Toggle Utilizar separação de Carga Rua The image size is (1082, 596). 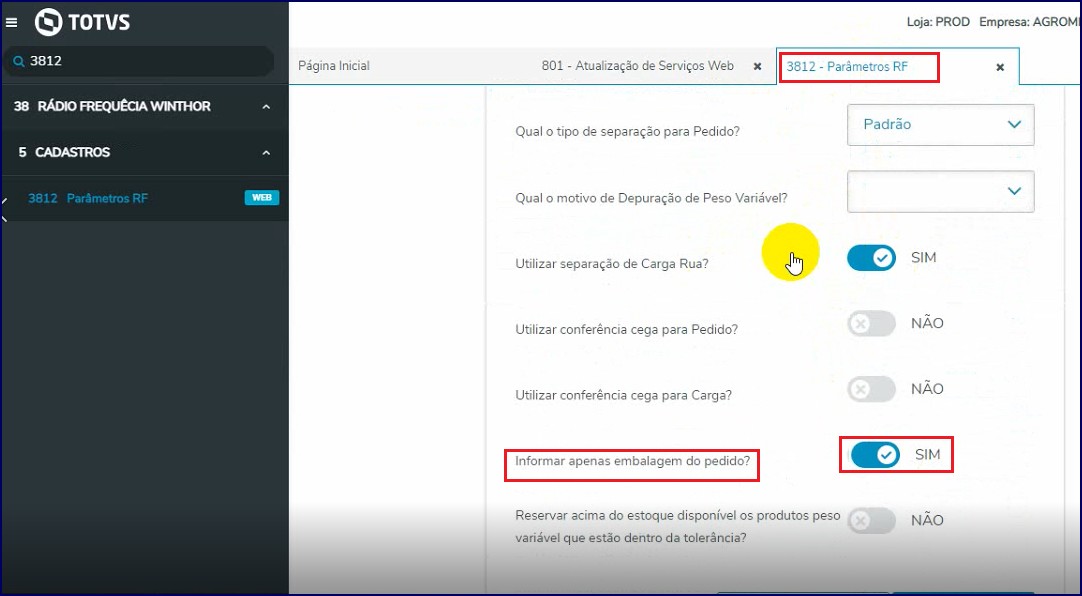click(872, 258)
